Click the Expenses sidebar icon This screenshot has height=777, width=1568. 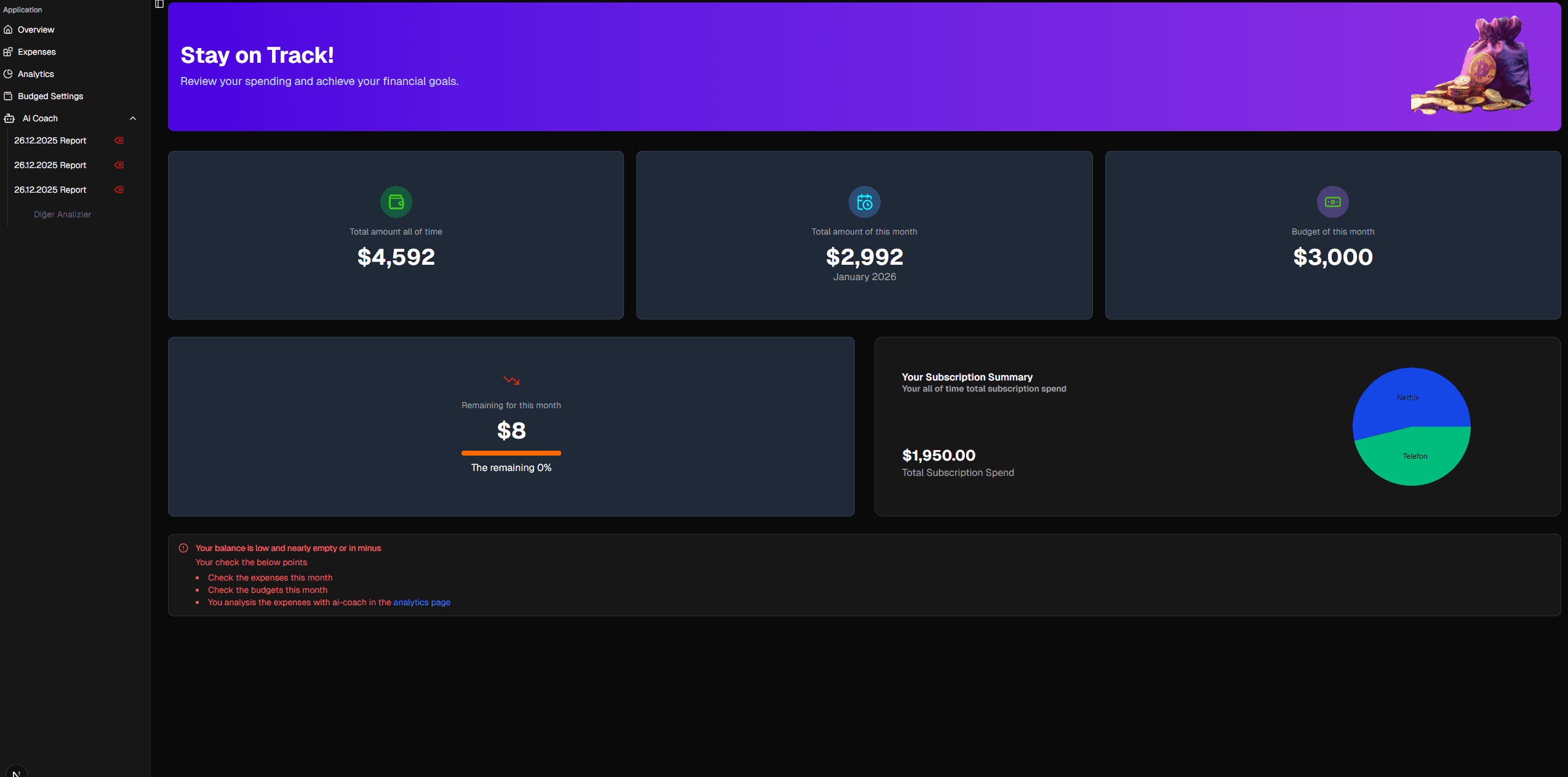pyautogui.click(x=8, y=52)
